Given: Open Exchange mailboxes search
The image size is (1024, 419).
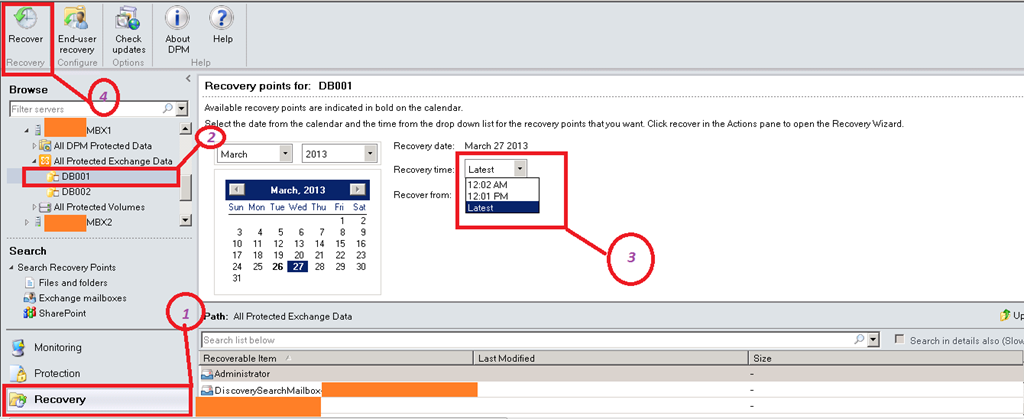Looking at the screenshot, I should (x=83, y=298).
